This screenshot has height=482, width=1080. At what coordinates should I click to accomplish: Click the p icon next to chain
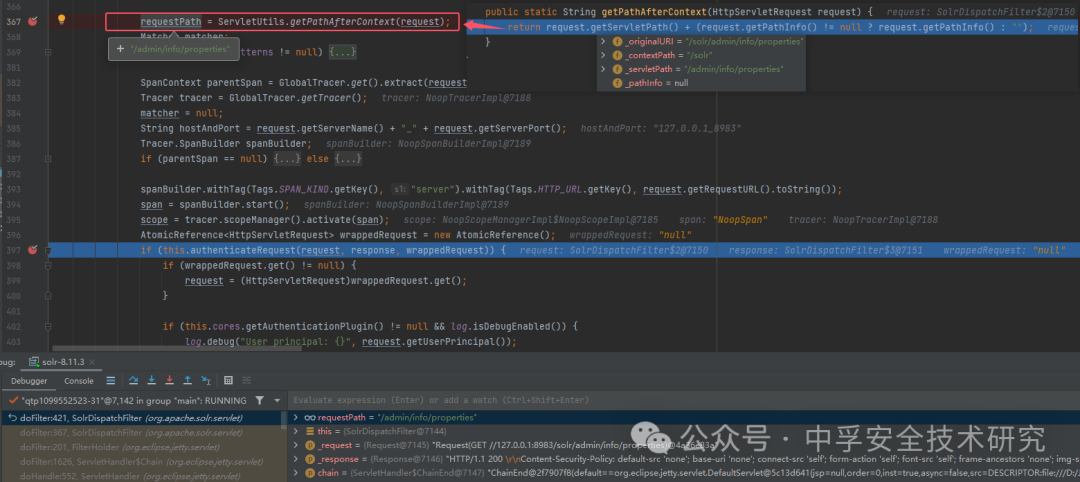(310, 473)
